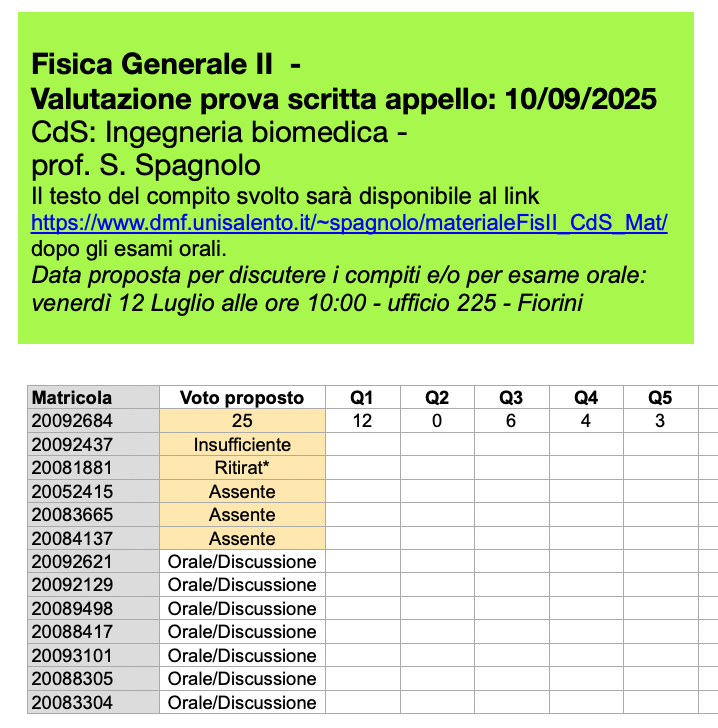Viewport: 718px width, 728px height.
Task: Select the Q2 column header cell
Action: pos(437,398)
